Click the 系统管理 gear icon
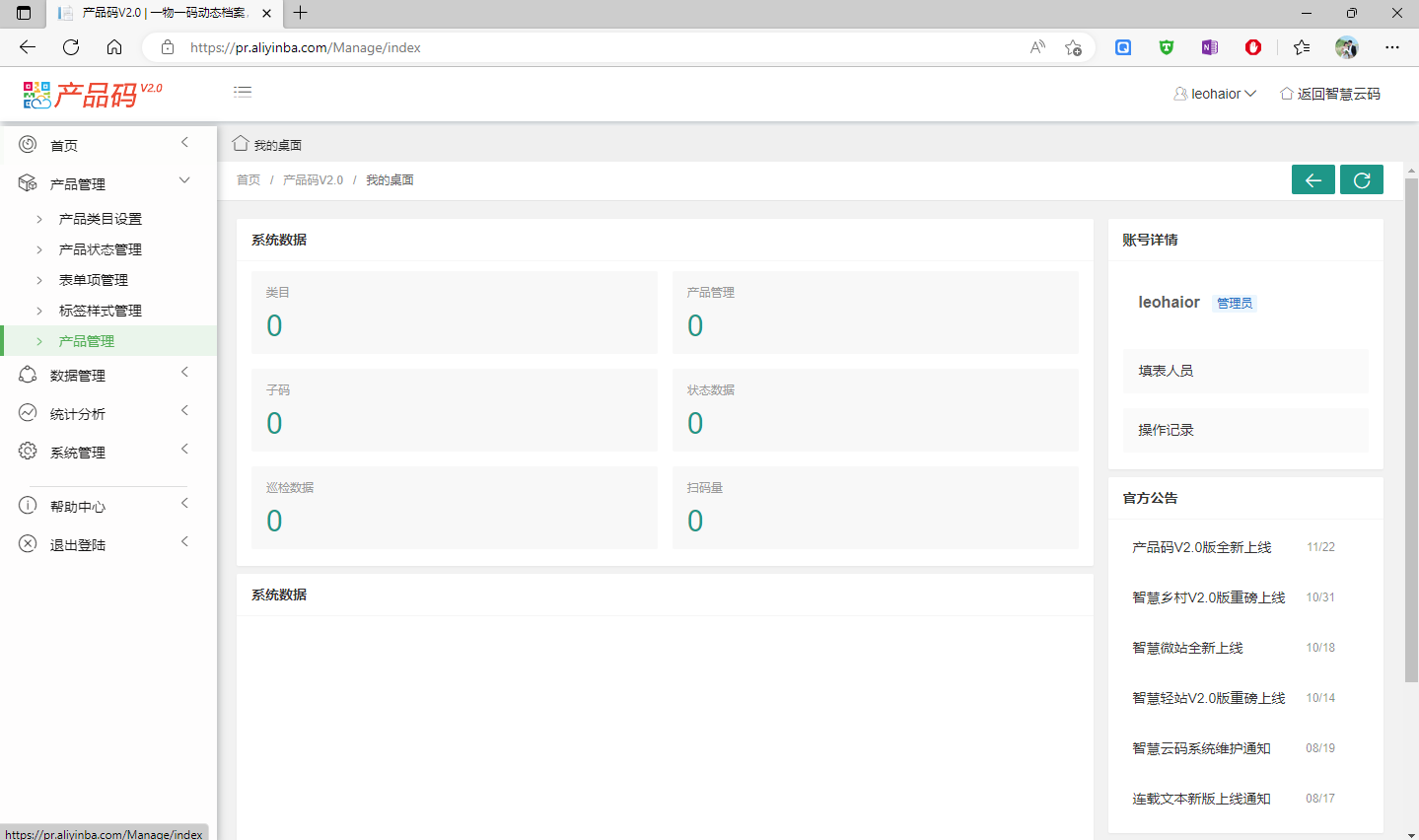The width and height of the screenshot is (1419, 840). pos(28,452)
